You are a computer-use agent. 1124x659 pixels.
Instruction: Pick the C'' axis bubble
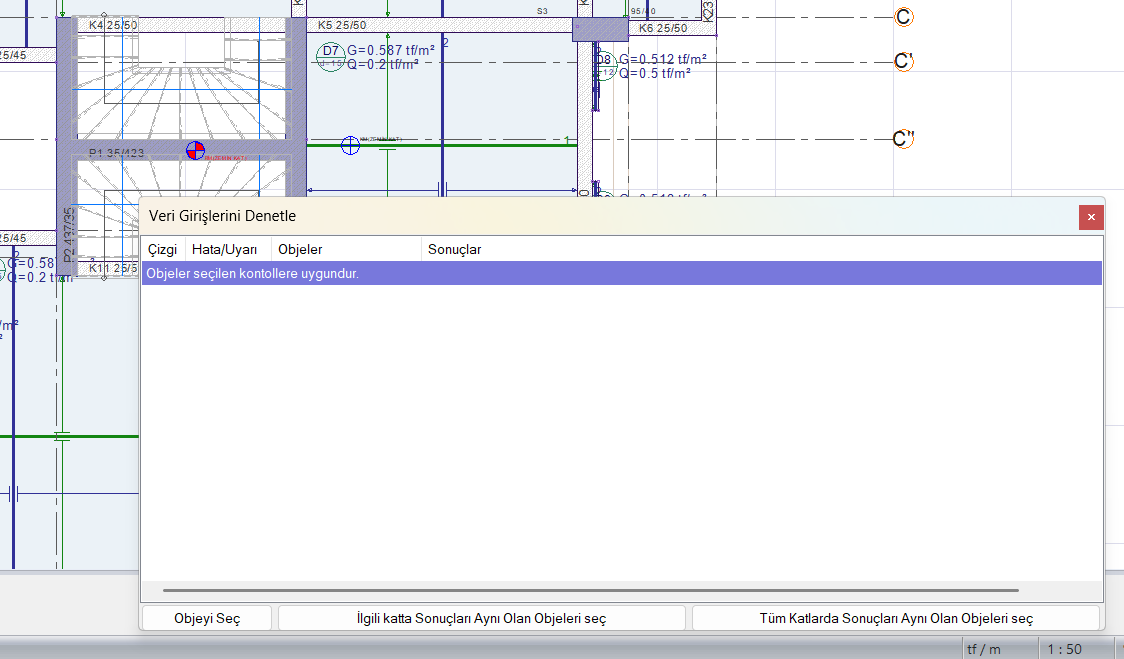(904, 139)
